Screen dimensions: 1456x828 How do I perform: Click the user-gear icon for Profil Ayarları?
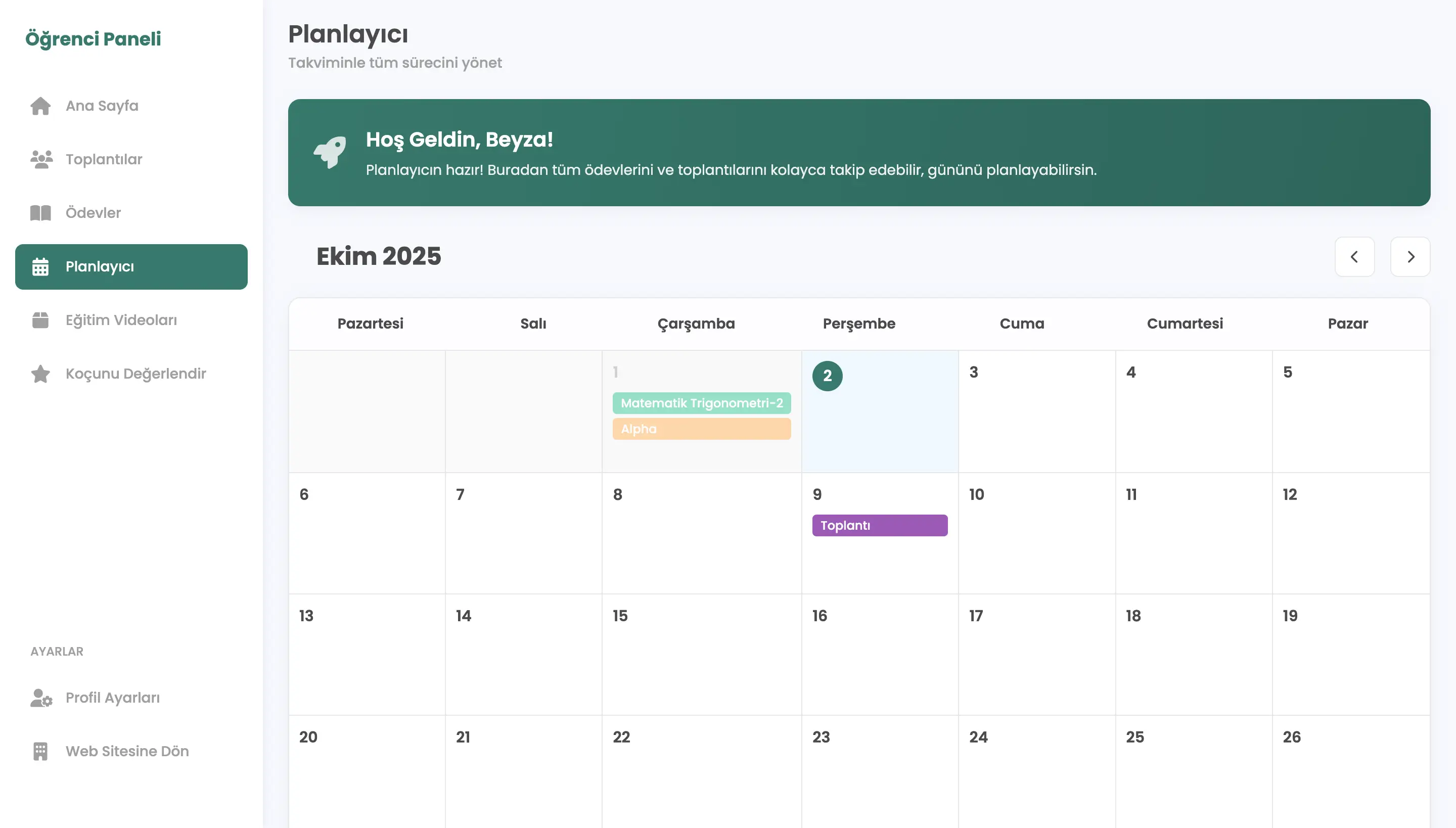41,698
